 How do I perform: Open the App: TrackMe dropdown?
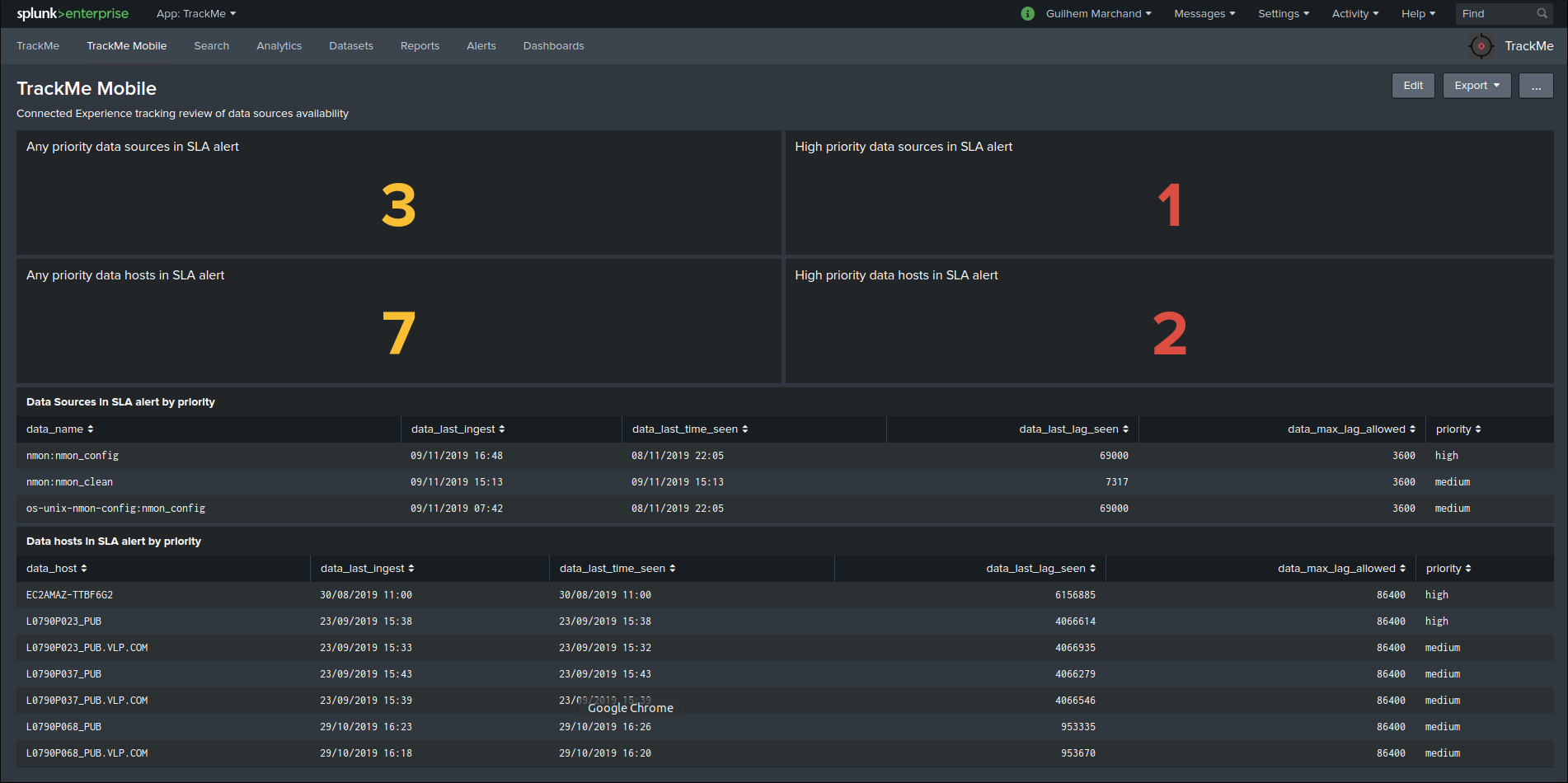tap(196, 14)
